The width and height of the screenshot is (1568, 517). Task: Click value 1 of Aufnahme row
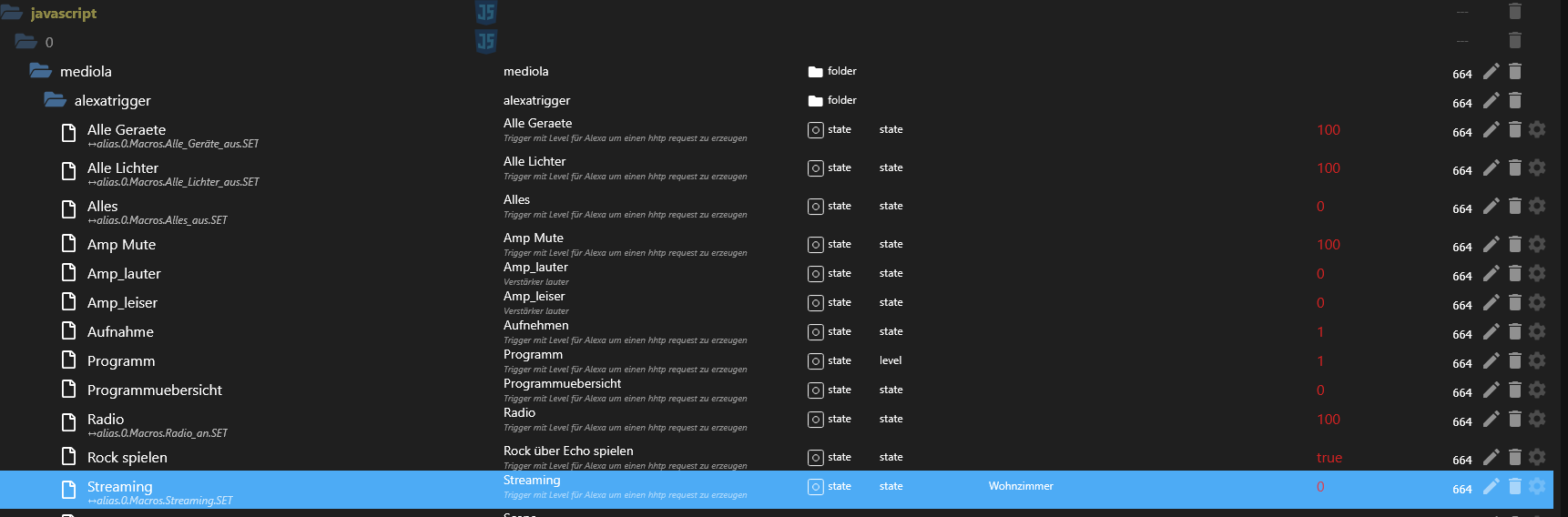click(x=1320, y=331)
